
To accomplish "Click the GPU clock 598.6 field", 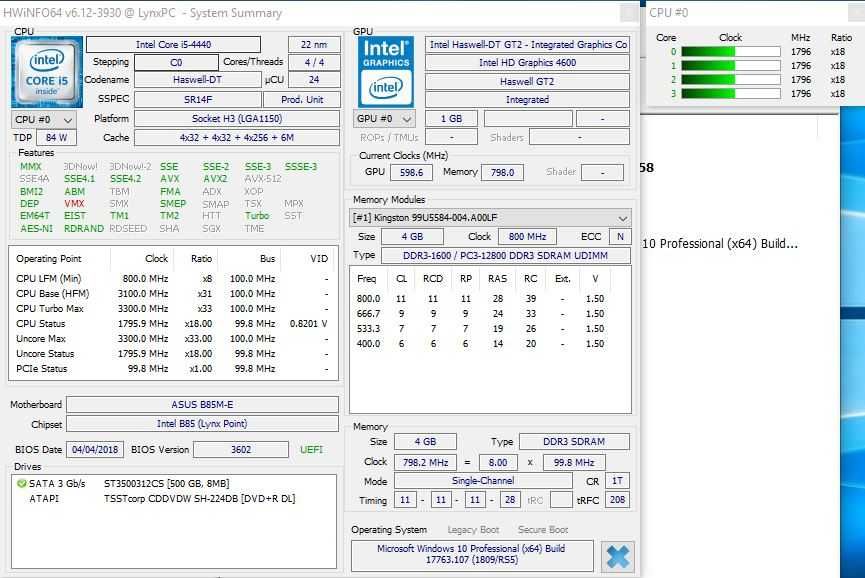I will 412,173.
